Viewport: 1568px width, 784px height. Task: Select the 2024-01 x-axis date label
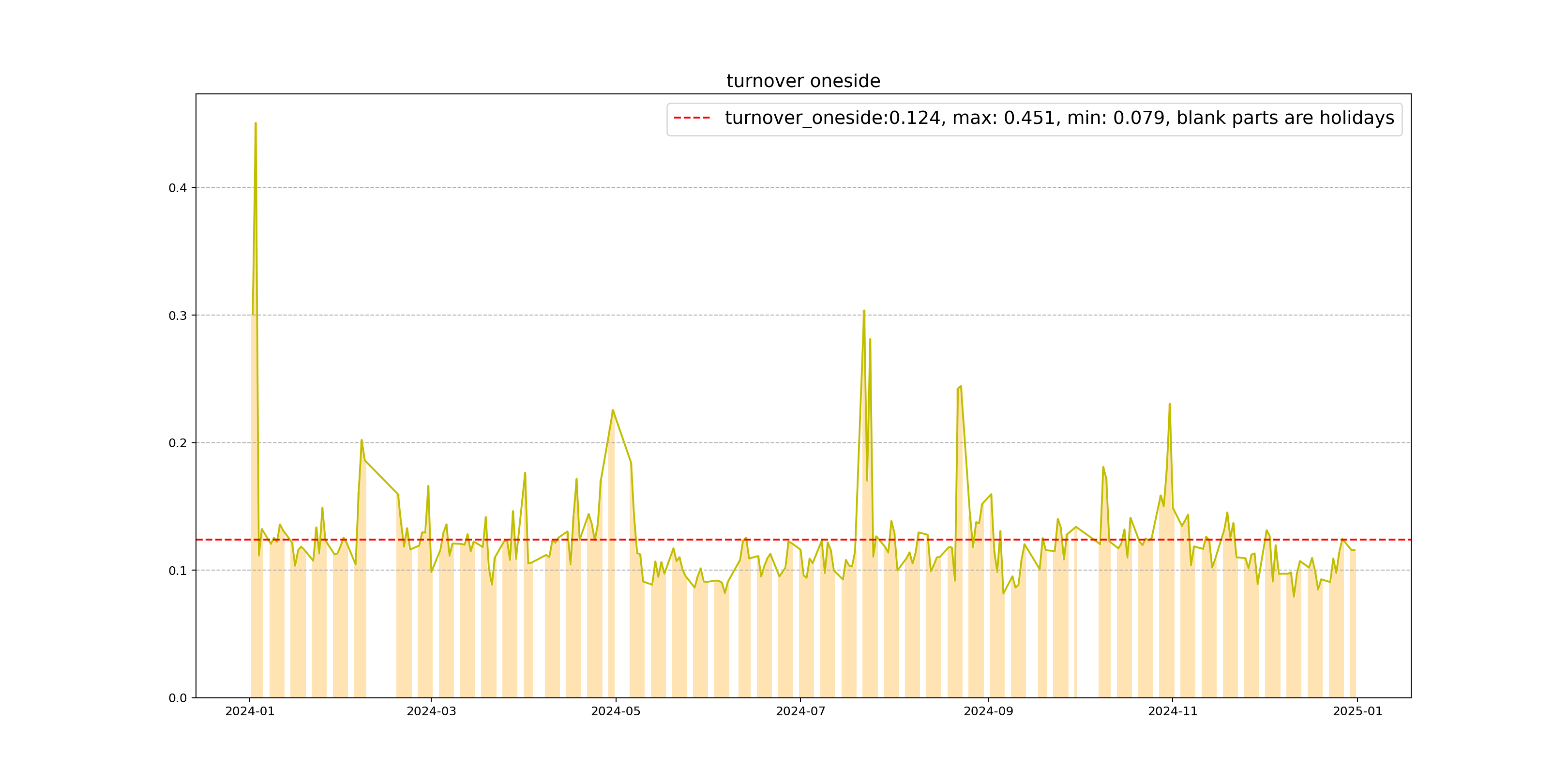(250, 711)
